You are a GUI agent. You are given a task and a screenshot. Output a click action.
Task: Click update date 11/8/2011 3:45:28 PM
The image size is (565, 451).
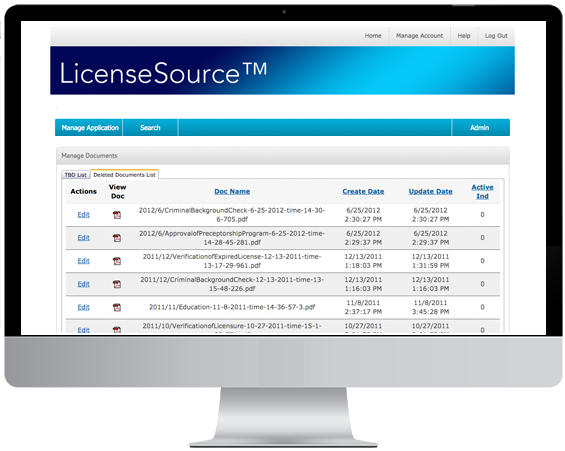click(x=430, y=307)
